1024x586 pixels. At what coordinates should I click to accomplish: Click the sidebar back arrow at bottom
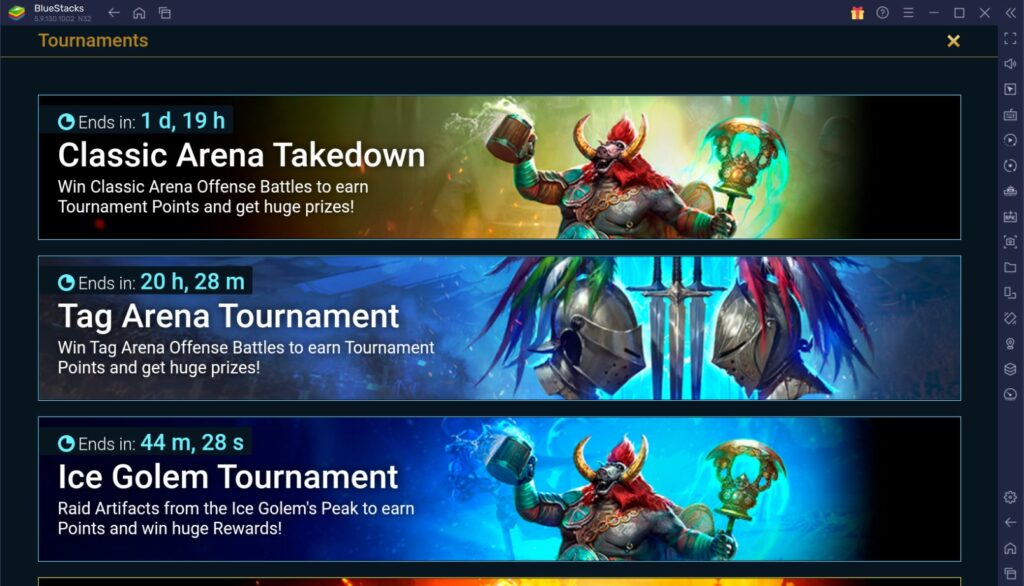(1010, 523)
